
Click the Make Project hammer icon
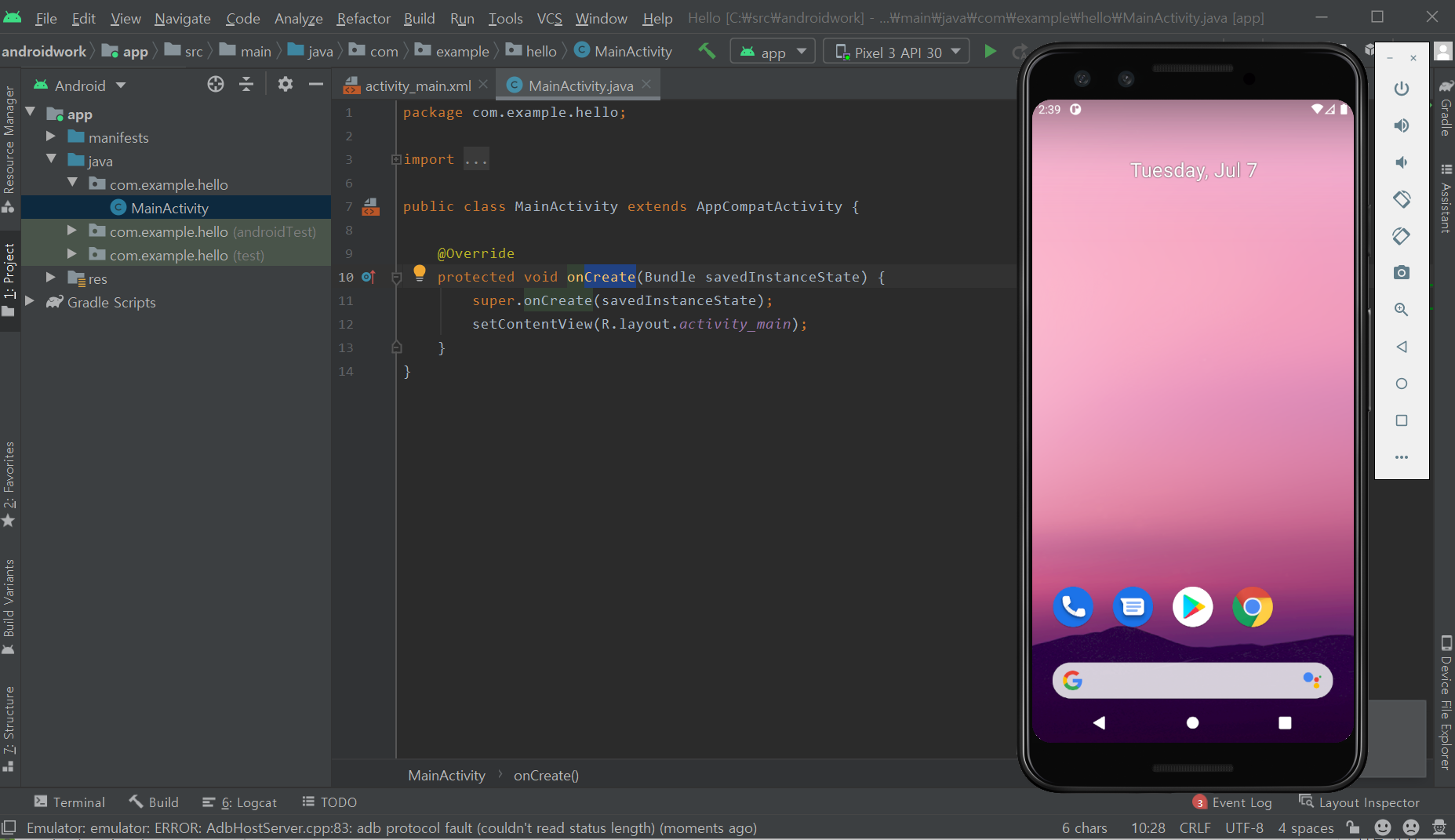coord(707,51)
